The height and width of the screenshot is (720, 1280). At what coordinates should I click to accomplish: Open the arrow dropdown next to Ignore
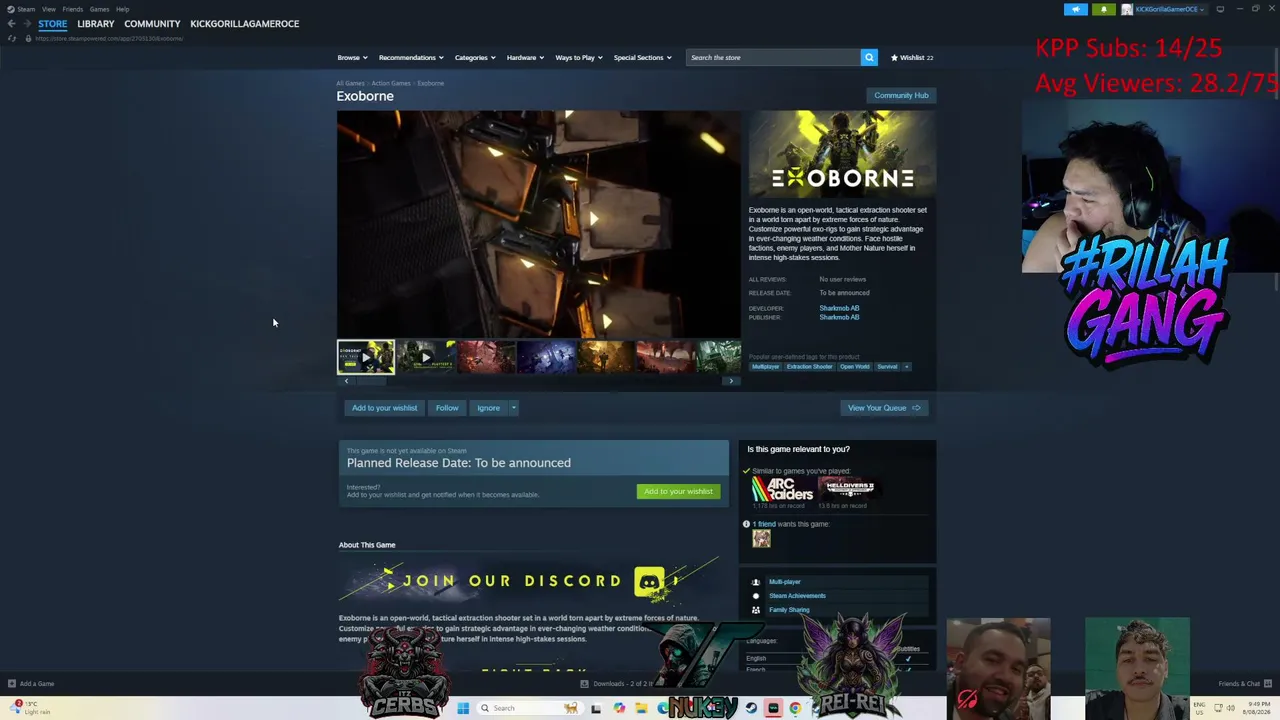(513, 408)
